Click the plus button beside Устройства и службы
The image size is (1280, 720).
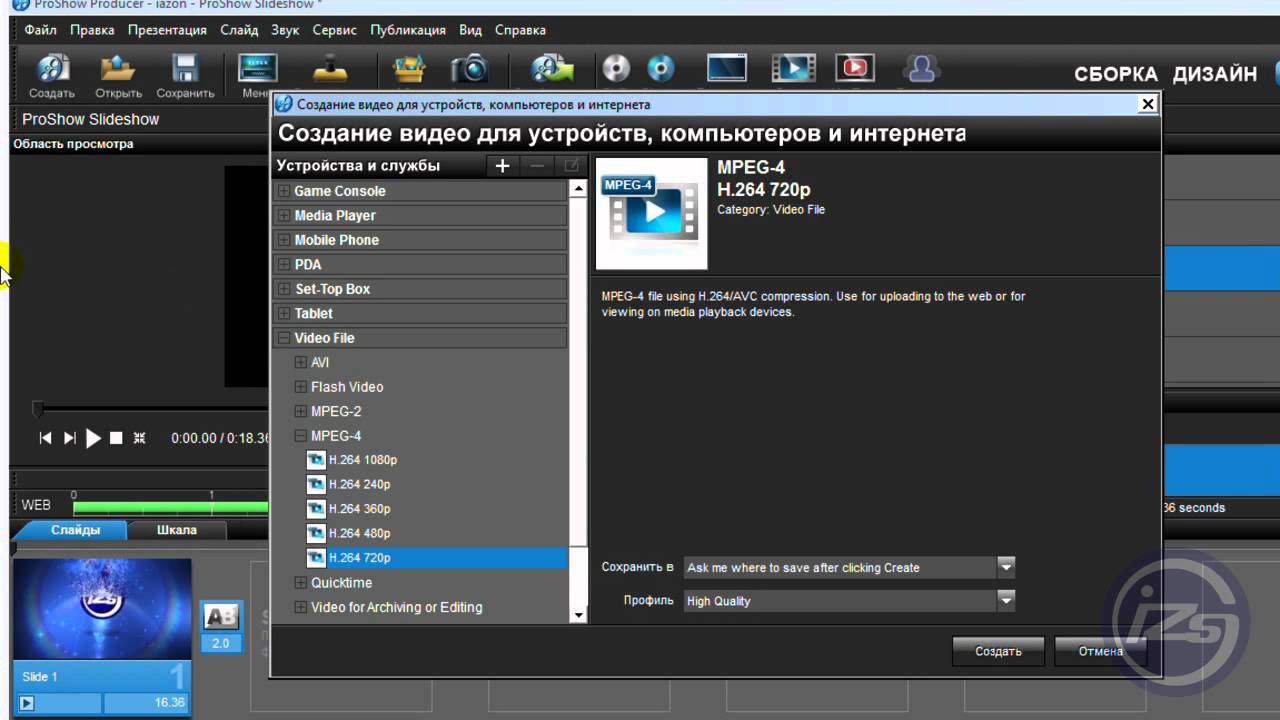point(502,166)
